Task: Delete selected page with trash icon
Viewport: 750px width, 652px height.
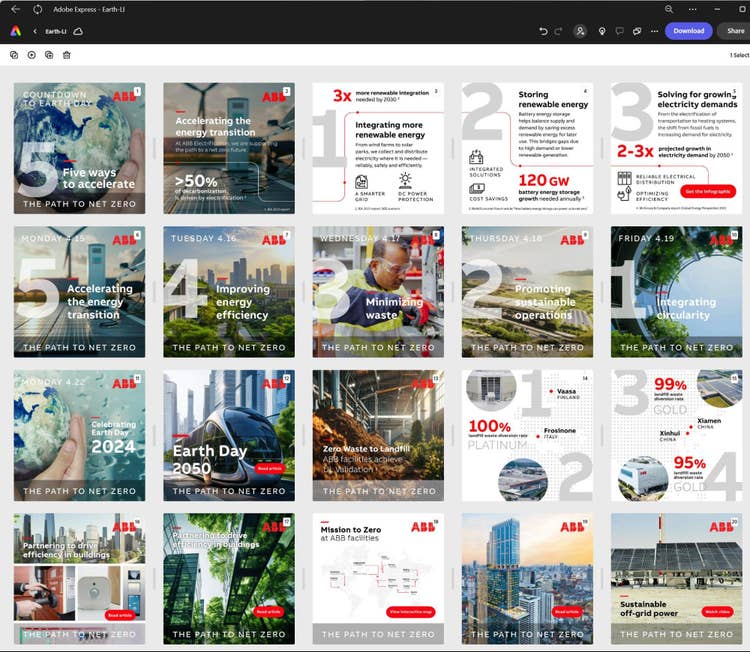Action: pyautogui.click(x=66, y=55)
